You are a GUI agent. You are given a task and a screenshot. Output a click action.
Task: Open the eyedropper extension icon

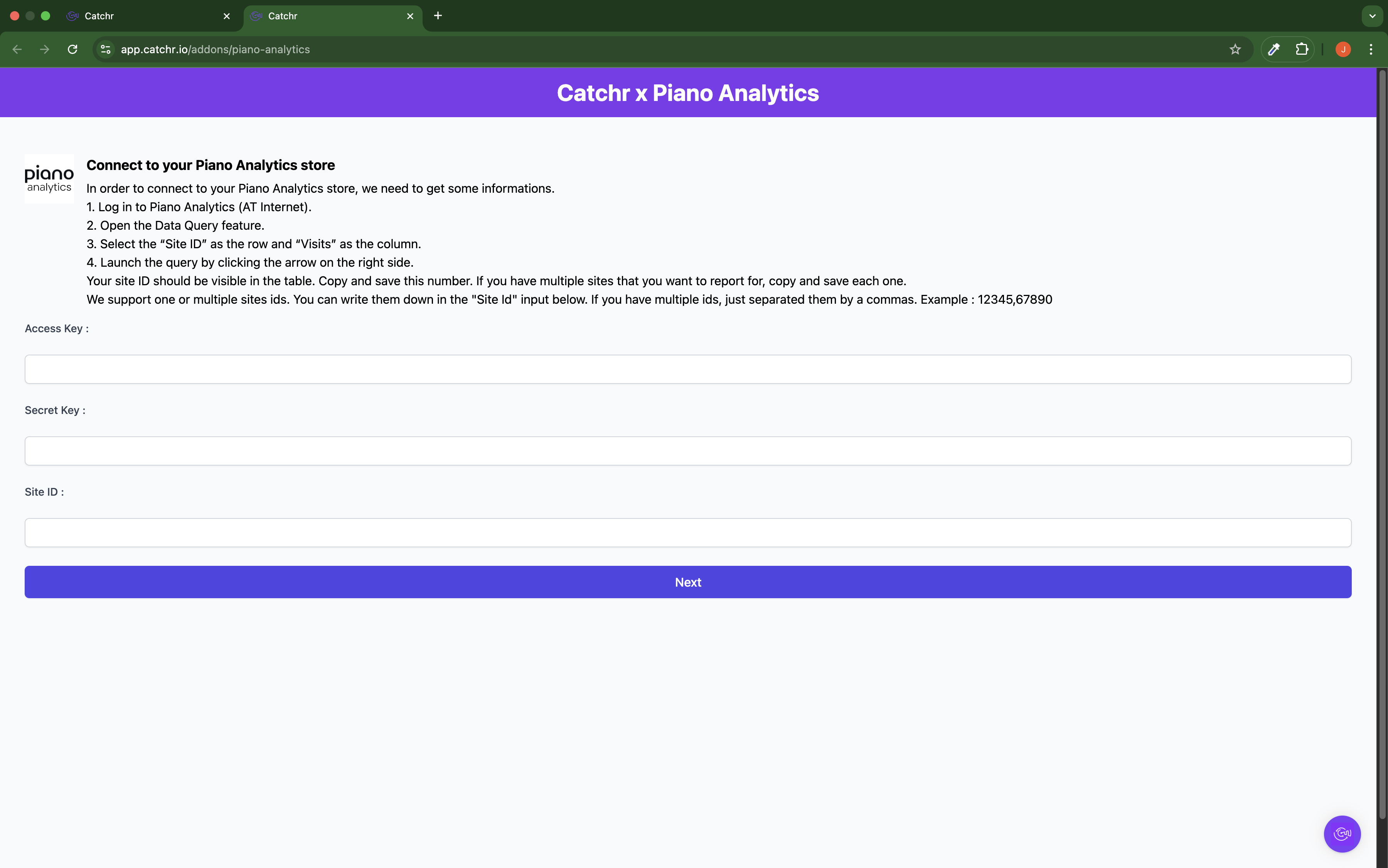tap(1274, 49)
